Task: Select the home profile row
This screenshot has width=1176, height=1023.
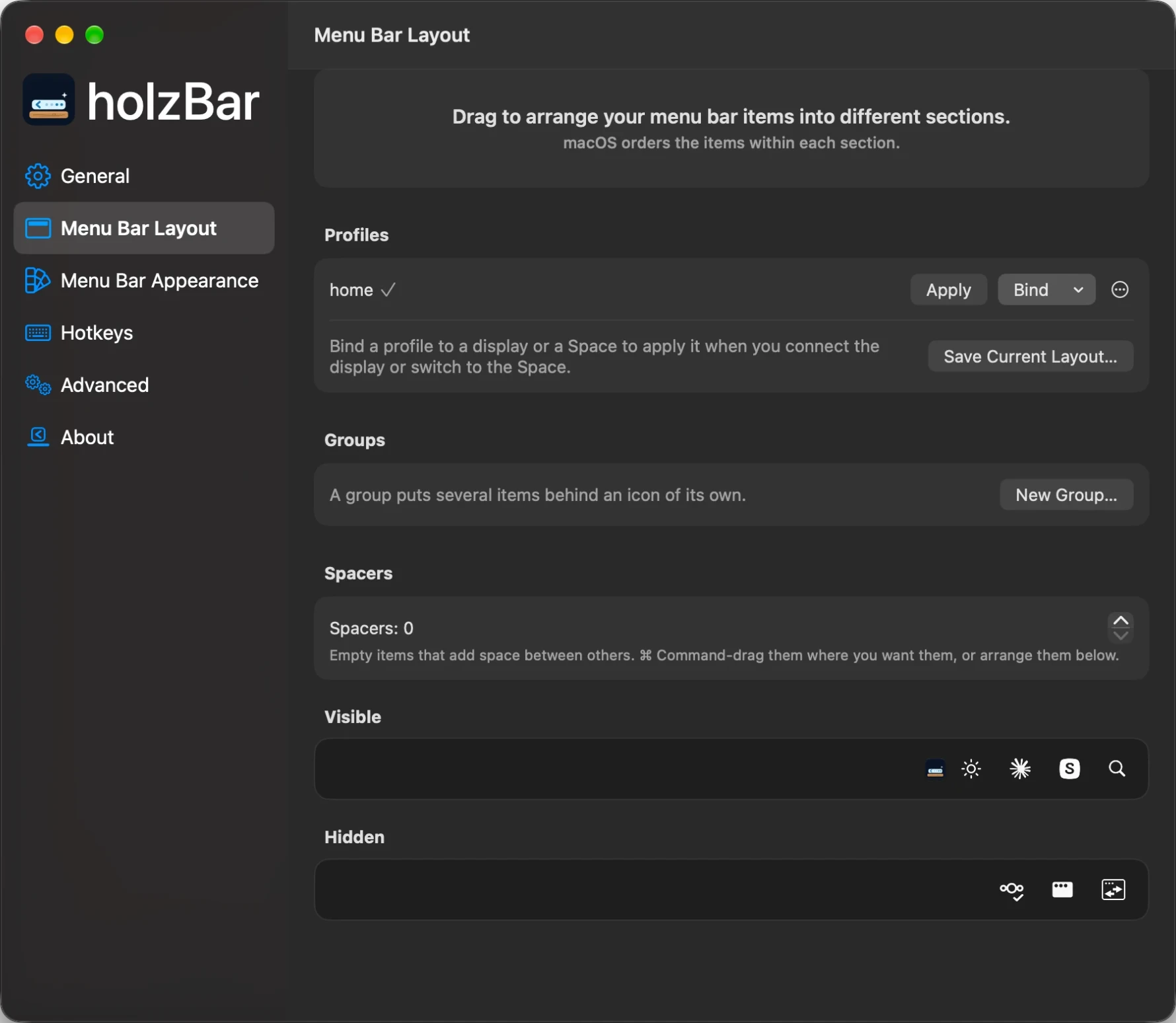Action: coord(731,289)
